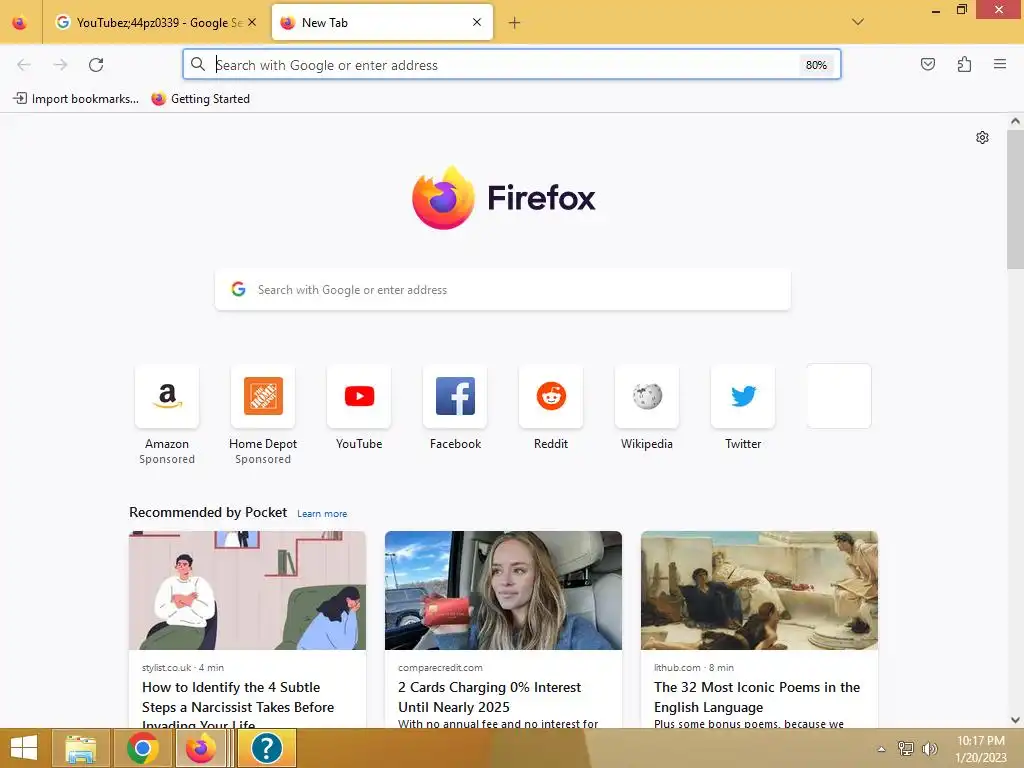The width and height of the screenshot is (1024, 768).
Task: Reload the current page
Action: [x=96, y=65]
